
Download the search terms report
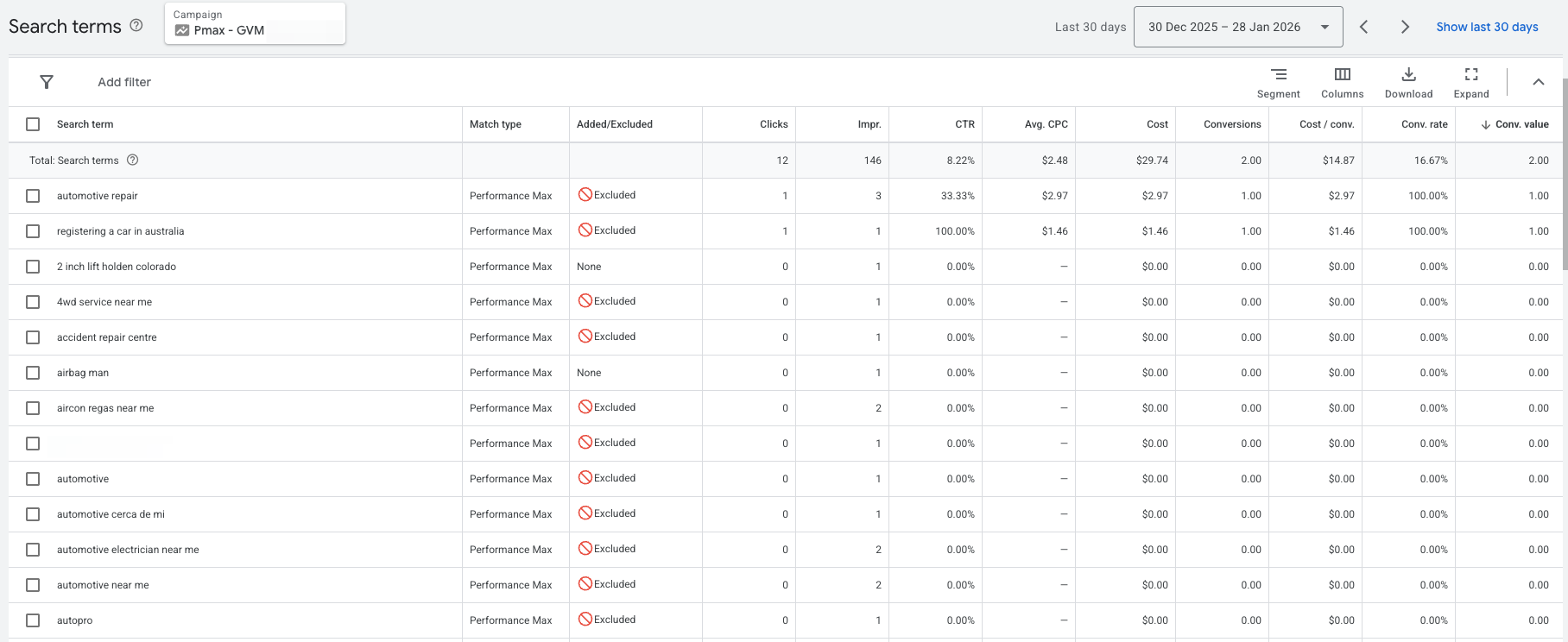coord(1408,74)
